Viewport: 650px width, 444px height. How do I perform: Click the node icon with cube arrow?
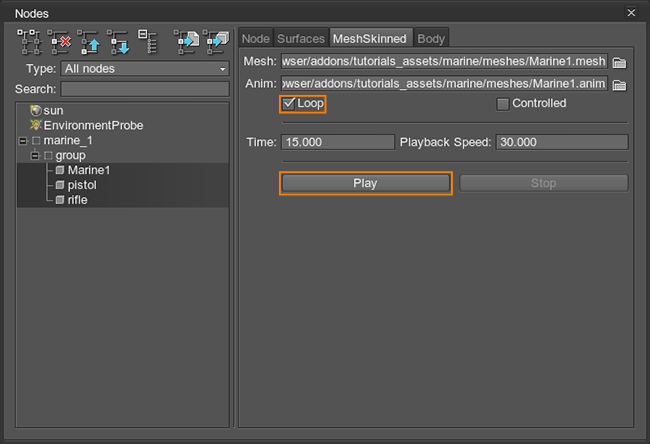pos(216,40)
